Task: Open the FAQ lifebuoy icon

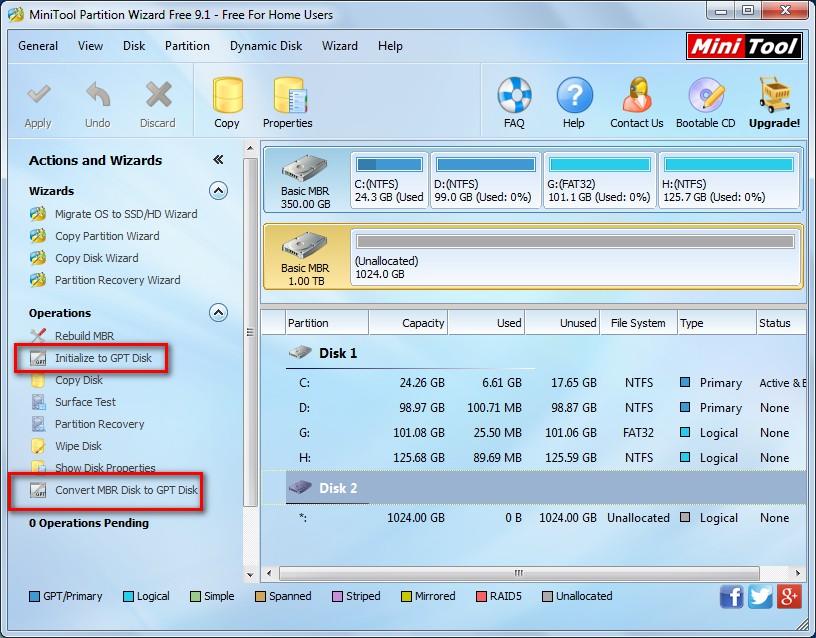Action: 514,95
